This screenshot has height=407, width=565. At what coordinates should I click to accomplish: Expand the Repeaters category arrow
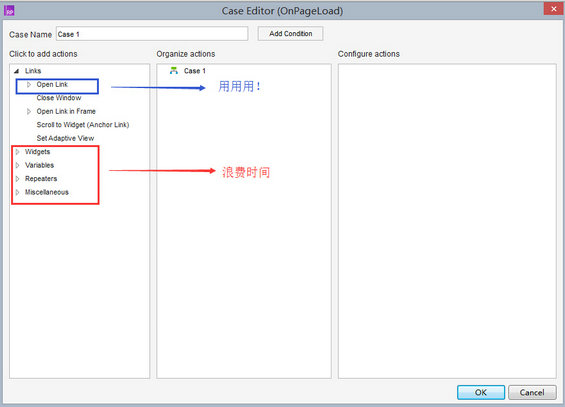pyautogui.click(x=17, y=179)
